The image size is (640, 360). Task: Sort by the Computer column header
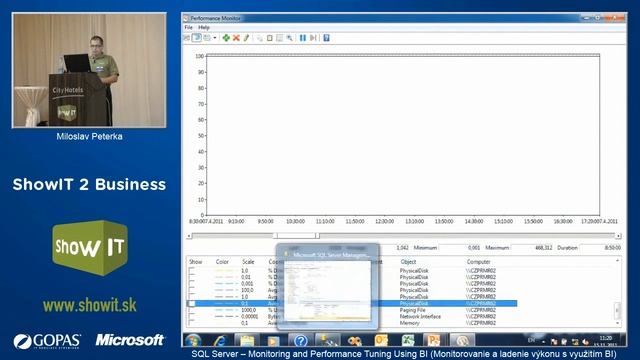[x=478, y=262]
